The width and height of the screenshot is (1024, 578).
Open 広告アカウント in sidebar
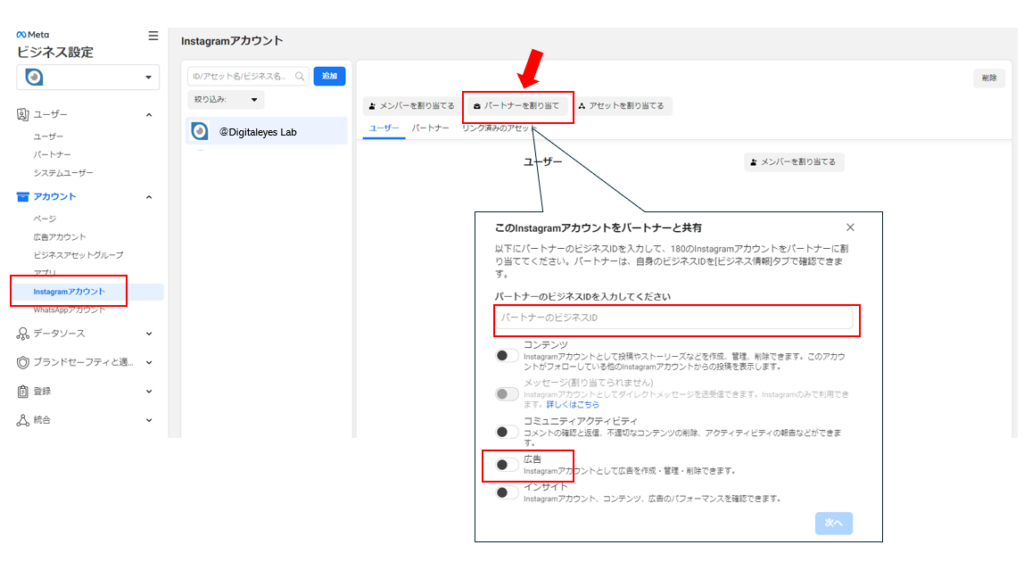pyautogui.click(x=59, y=237)
